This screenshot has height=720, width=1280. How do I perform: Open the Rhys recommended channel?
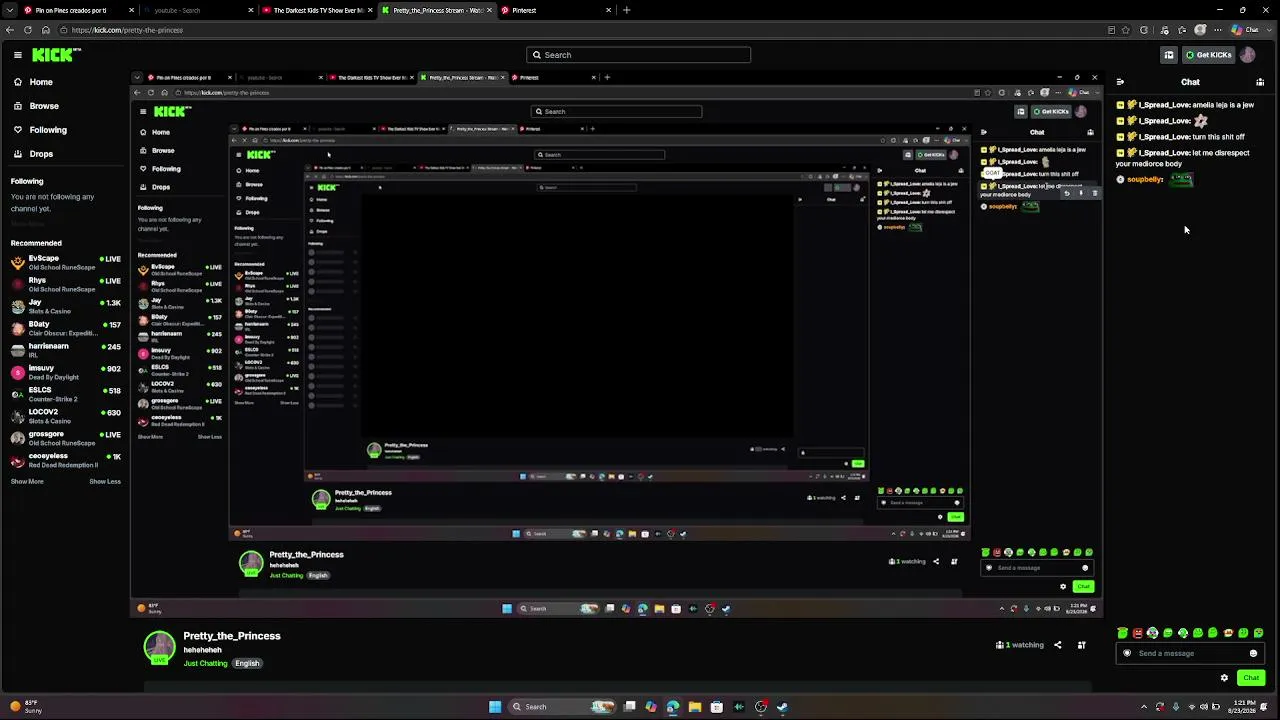point(66,285)
